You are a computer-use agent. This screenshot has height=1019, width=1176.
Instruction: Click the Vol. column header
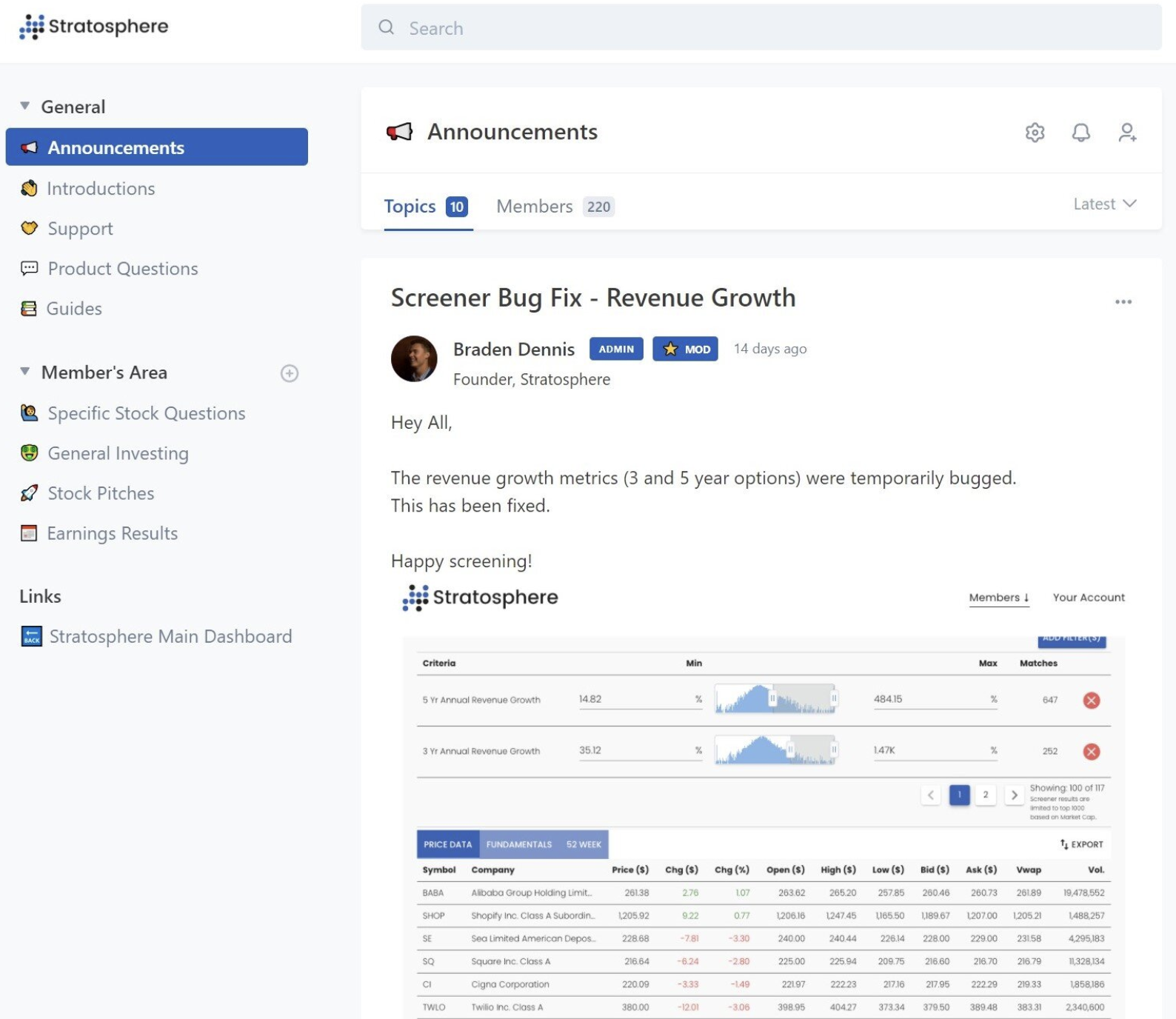coord(1096,869)
